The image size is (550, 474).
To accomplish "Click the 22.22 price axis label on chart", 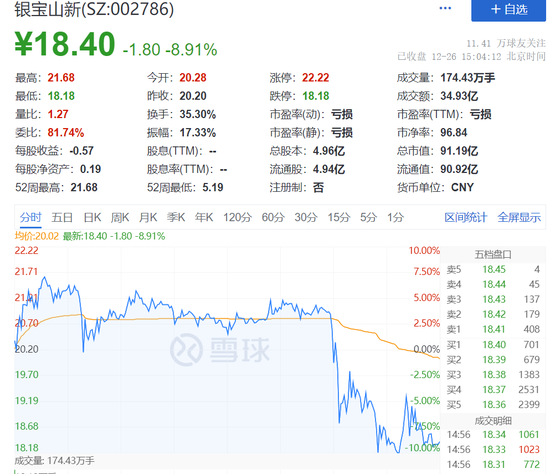I will click(26, 251).
